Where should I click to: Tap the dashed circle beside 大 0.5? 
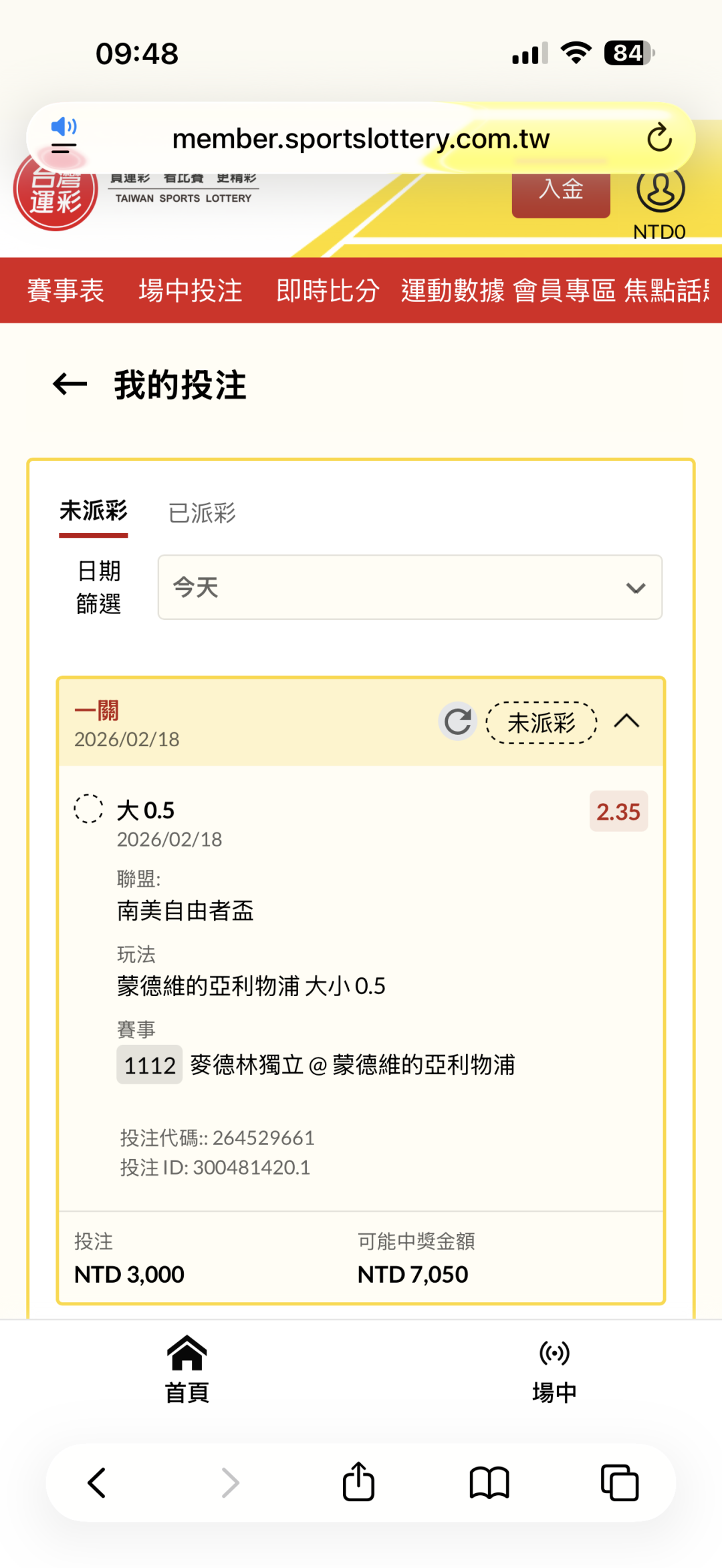tap(88, 808)
